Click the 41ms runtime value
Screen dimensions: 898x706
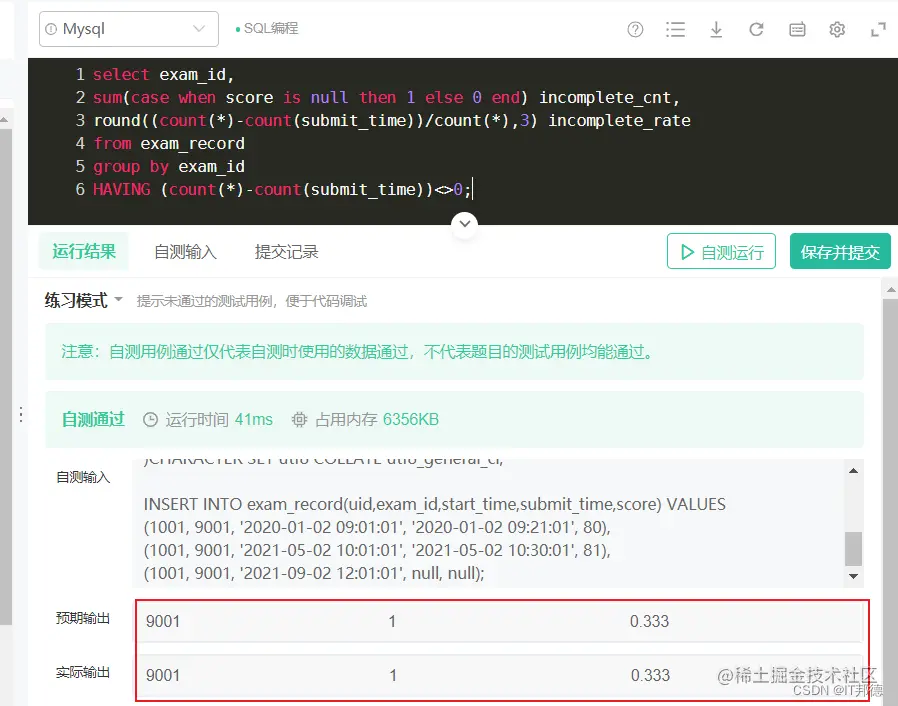(x=254, y=420)
